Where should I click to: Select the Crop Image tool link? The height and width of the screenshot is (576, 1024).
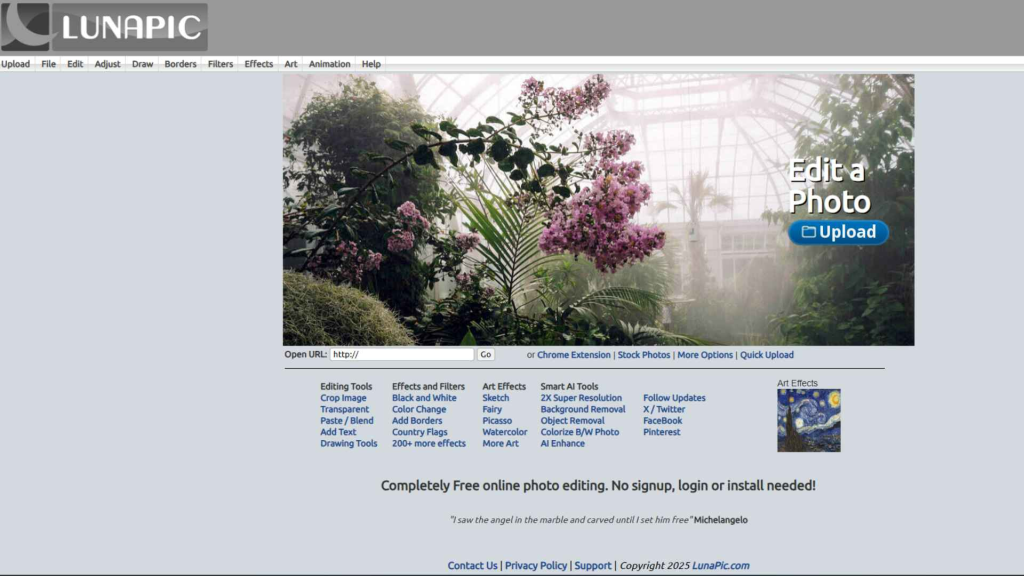tap(343, 398)
